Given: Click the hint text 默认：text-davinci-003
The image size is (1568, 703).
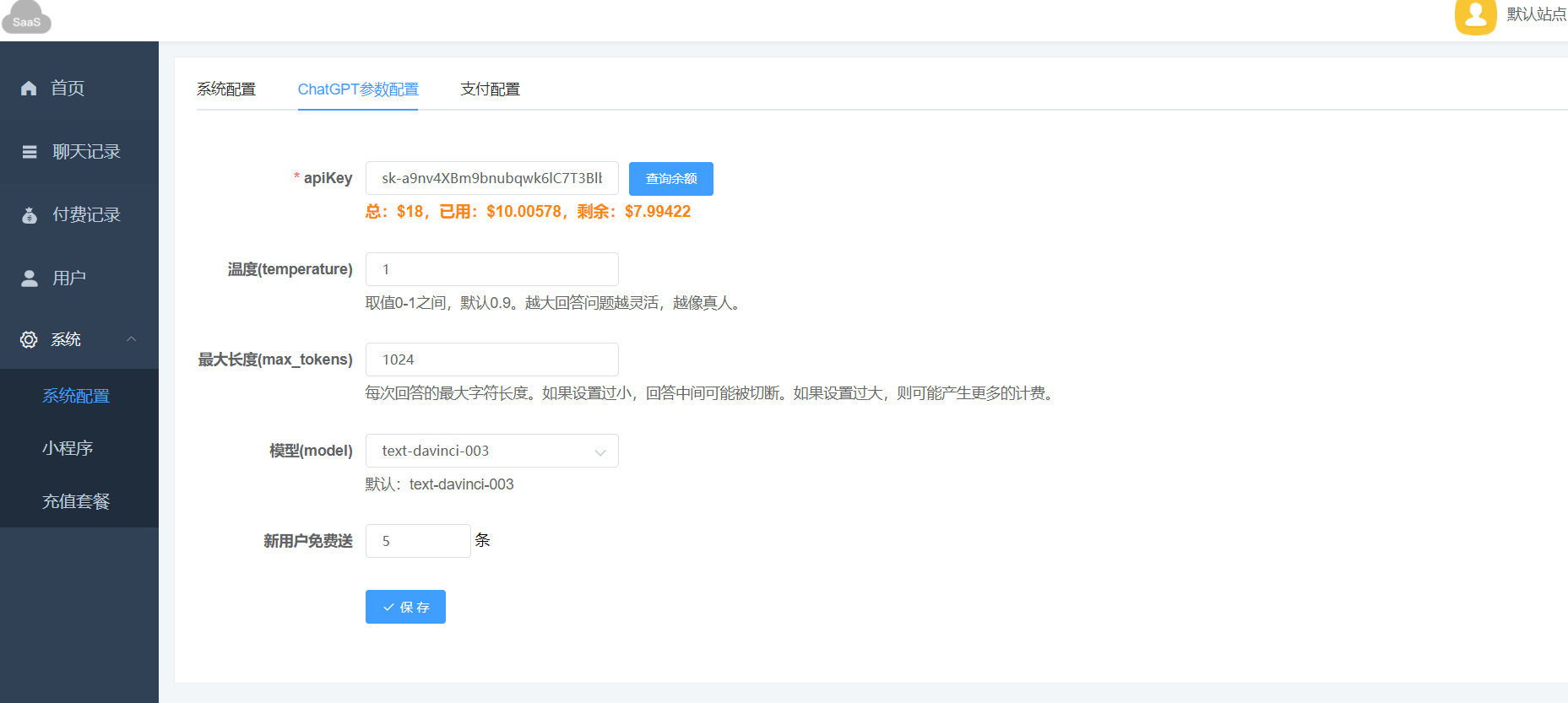Looking at the screenshot, I should 439,484.
